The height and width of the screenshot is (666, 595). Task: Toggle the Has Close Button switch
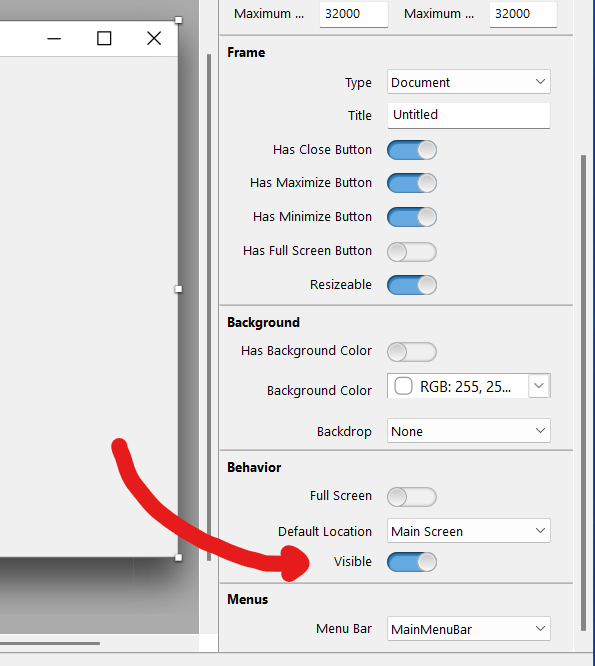coord(412,150)
